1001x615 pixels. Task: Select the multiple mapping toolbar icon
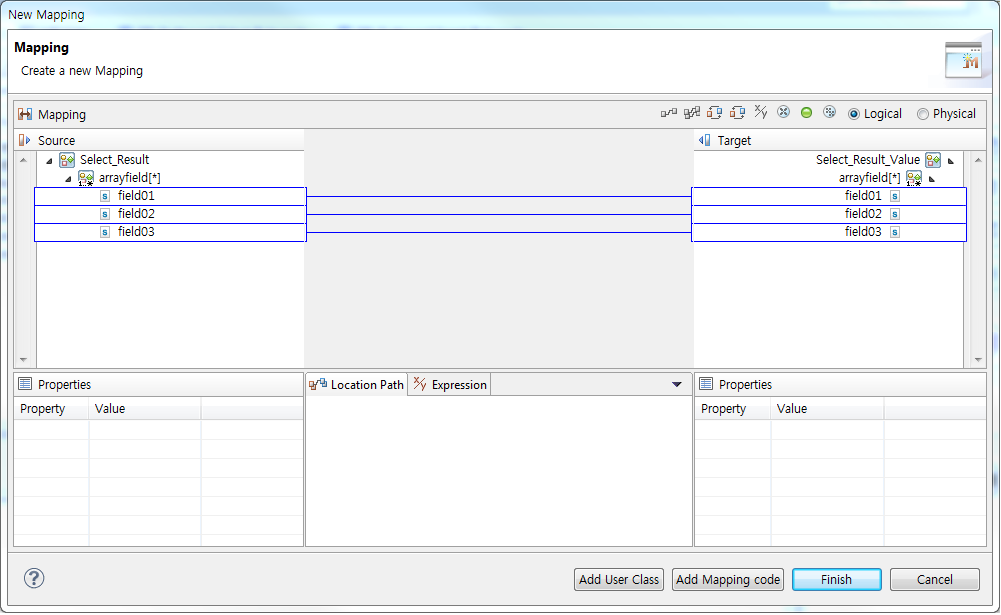691,113
